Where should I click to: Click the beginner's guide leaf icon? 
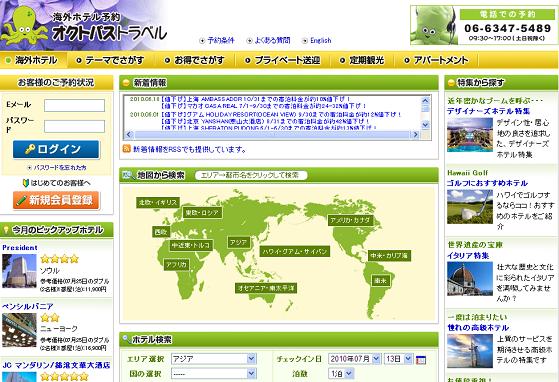(25, 183)
